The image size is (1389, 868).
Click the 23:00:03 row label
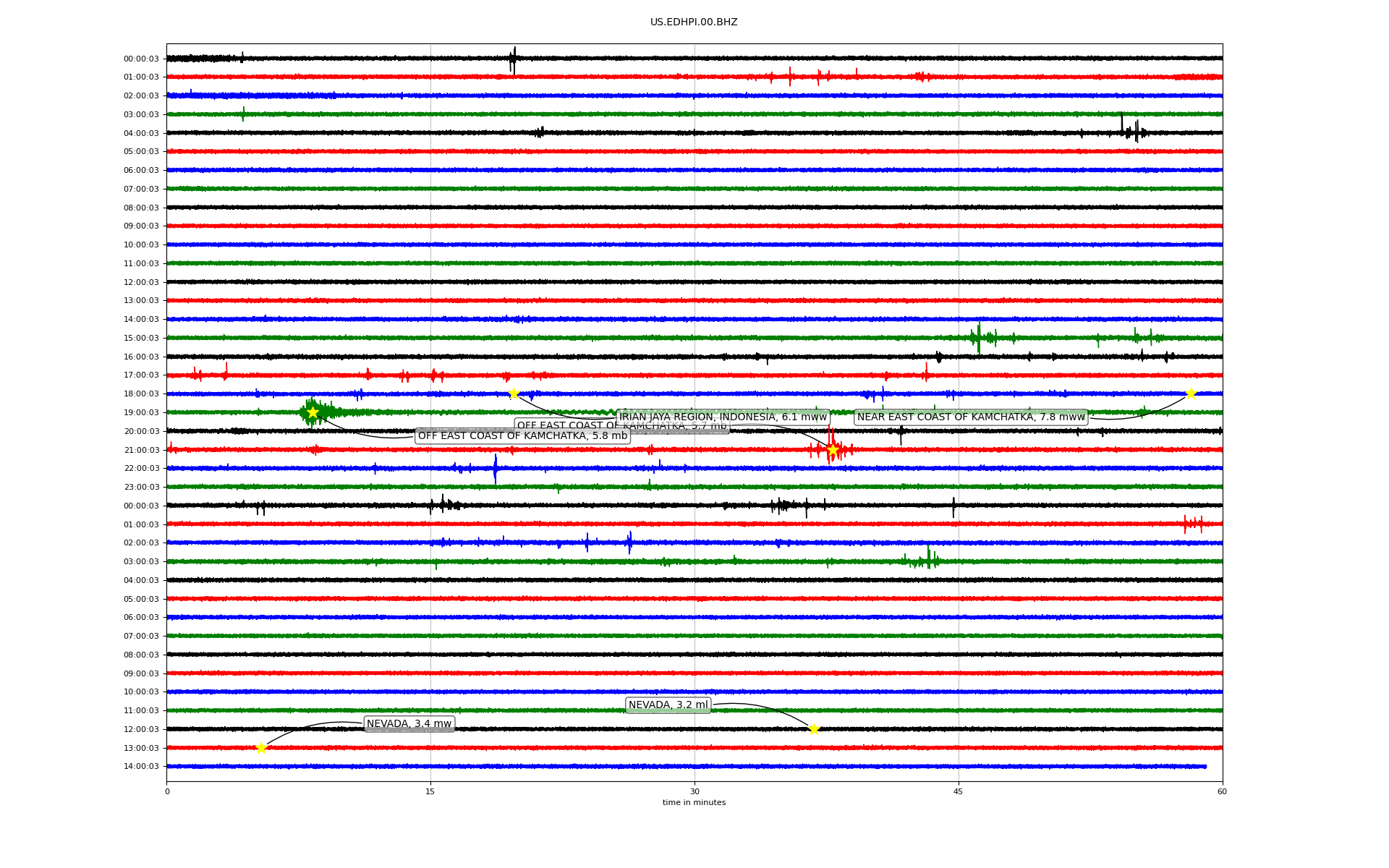(x=141, y=487)
